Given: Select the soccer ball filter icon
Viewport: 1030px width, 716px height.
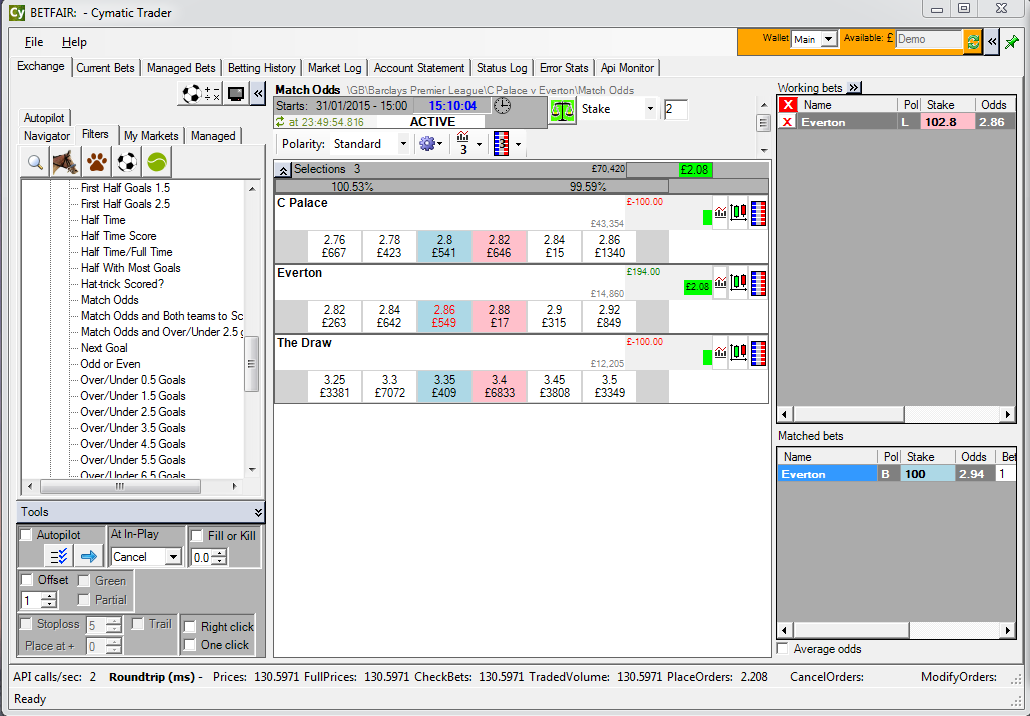Looking at the screenshot, I should (x=127, y=162).
